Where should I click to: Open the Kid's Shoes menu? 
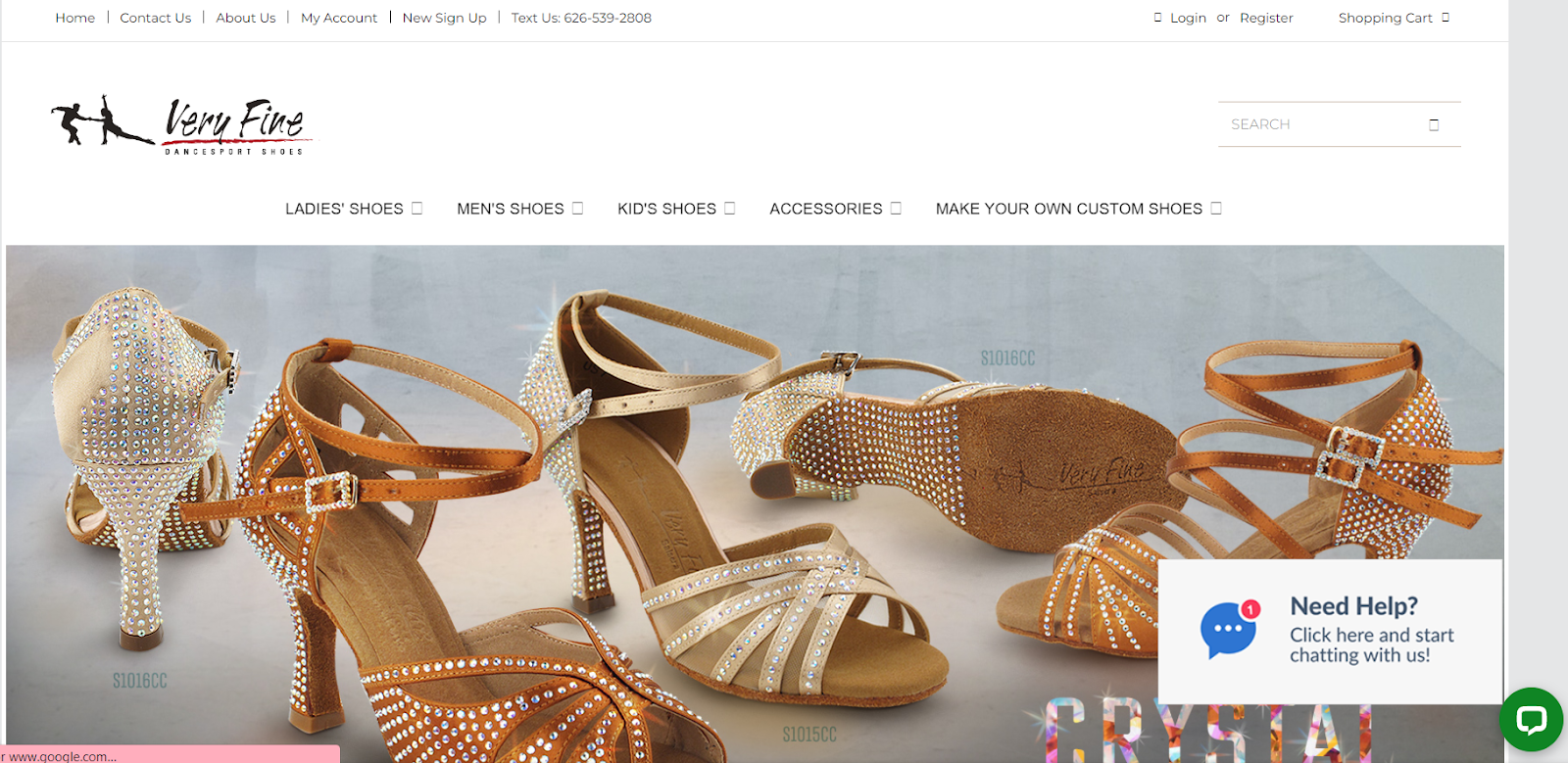(666, 209)
